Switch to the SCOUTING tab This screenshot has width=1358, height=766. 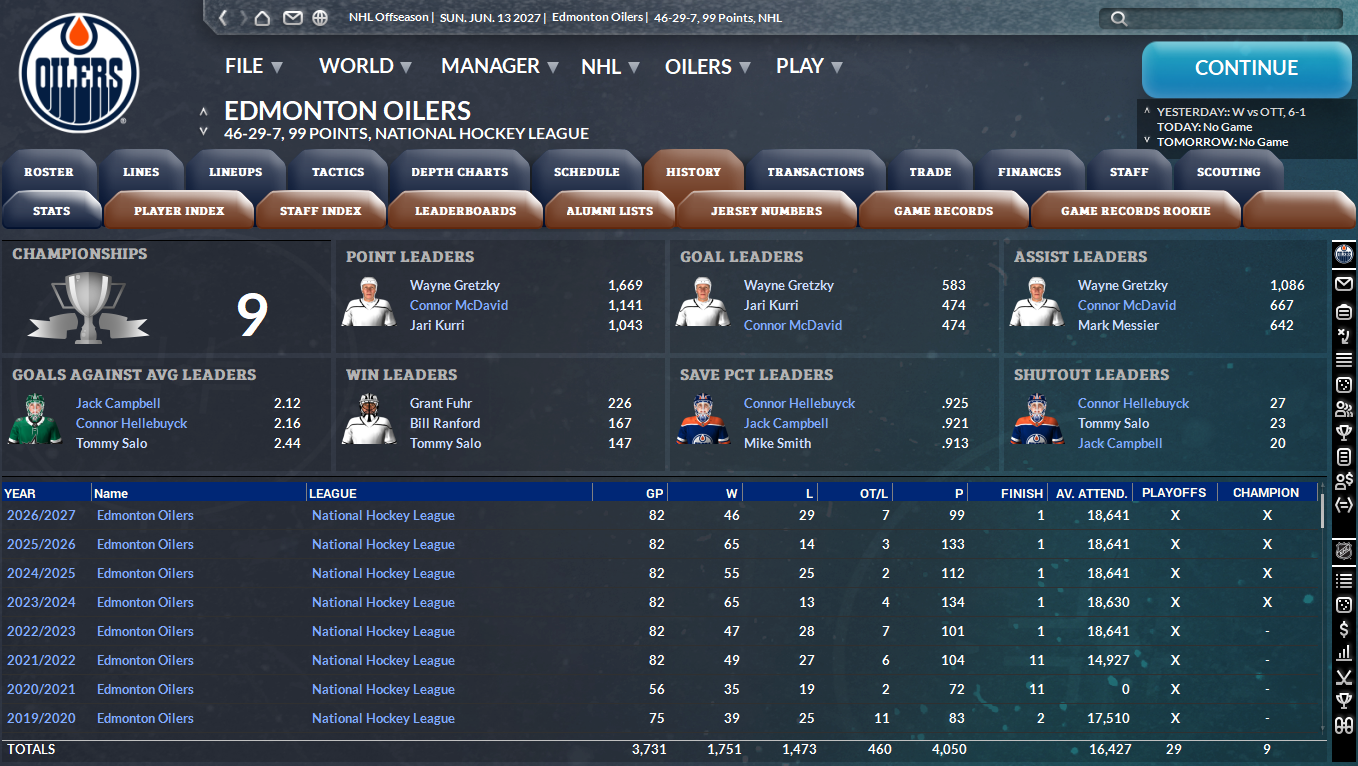[1229, 172]
